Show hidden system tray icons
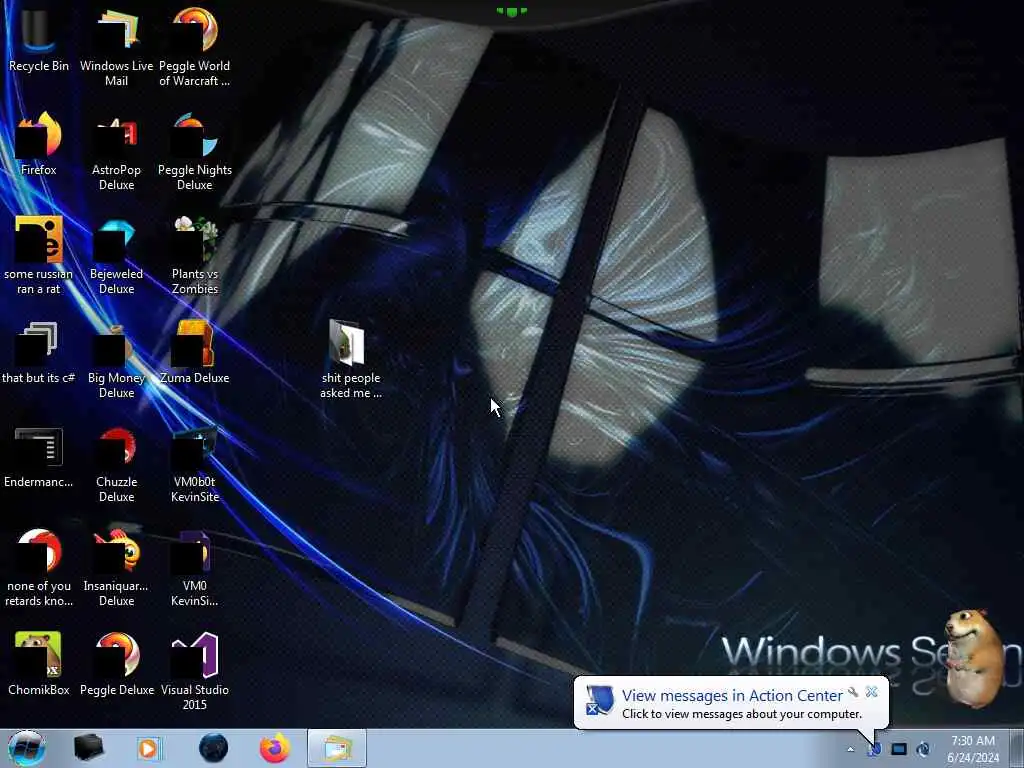Image resolution: width=1024 pixels, height=768 pixels. click(850, 749)
